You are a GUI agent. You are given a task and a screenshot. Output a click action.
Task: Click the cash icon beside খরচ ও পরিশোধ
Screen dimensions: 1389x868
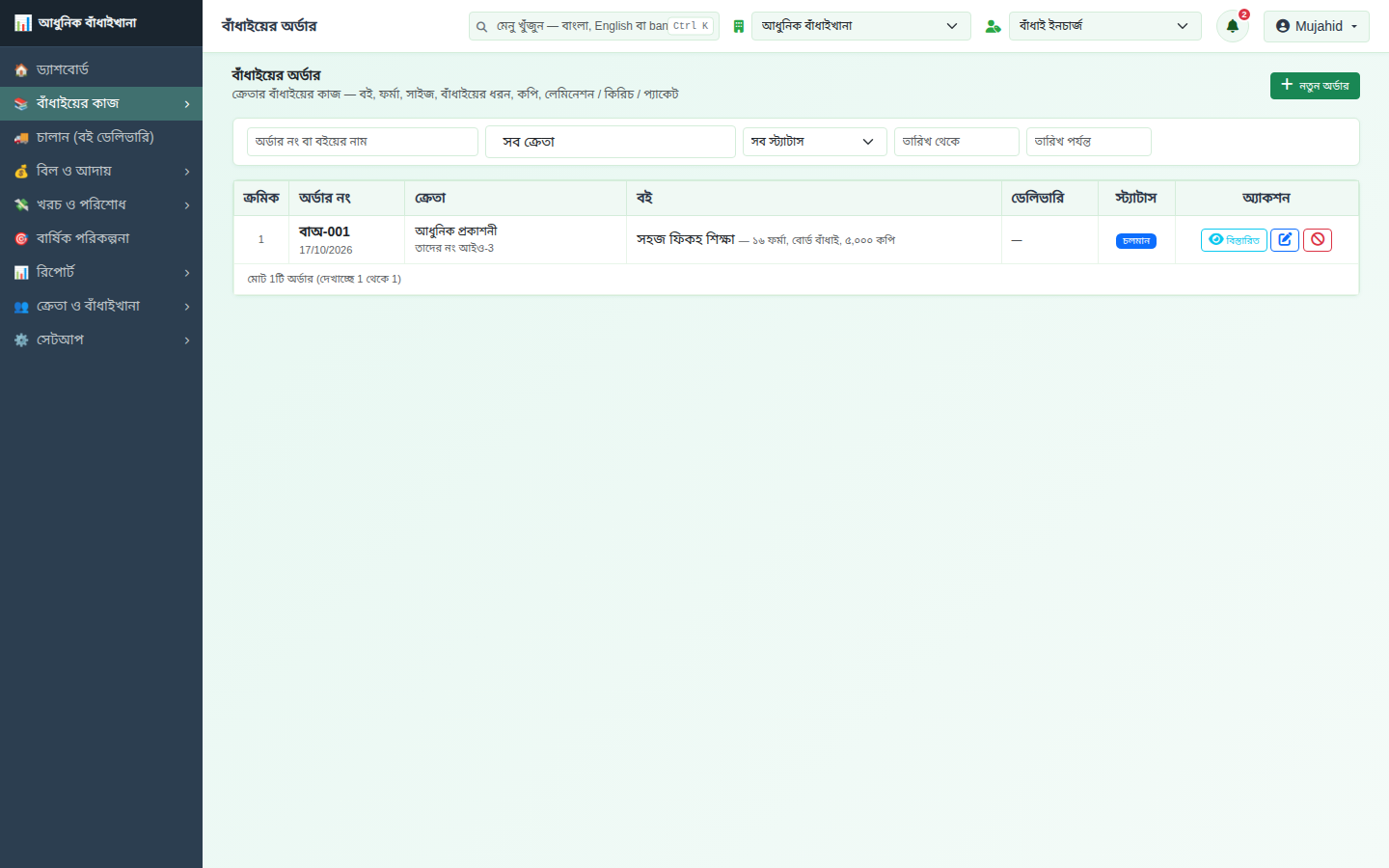[21, 205]
